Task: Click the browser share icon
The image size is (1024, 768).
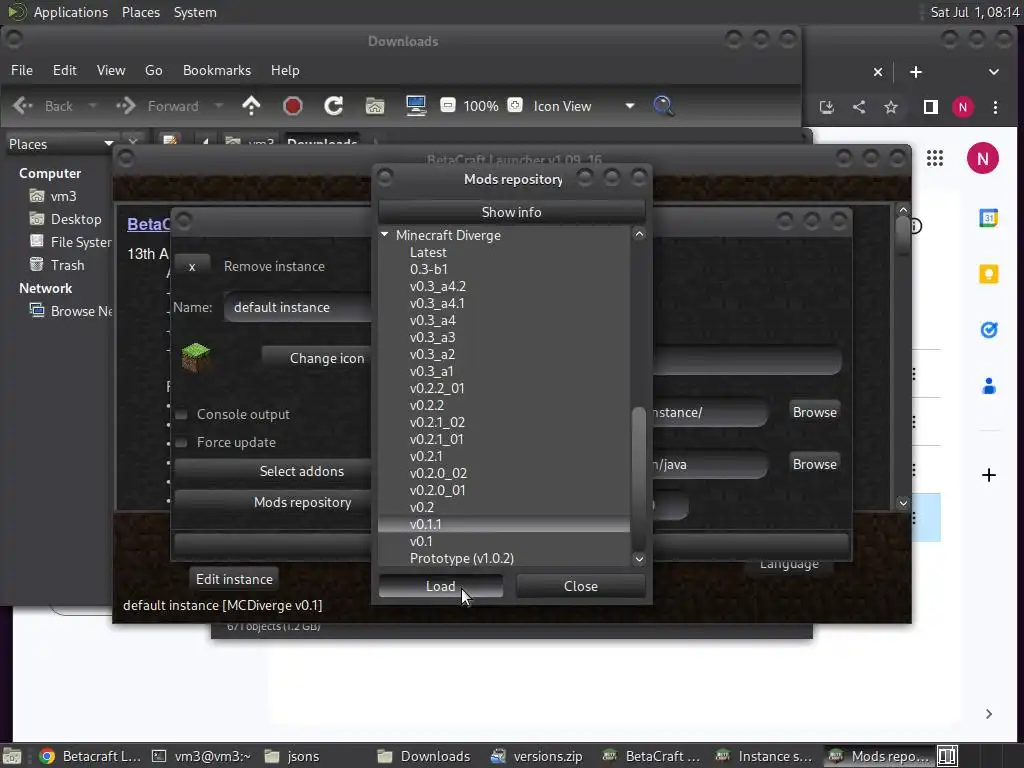Action: tap(859, 107)
